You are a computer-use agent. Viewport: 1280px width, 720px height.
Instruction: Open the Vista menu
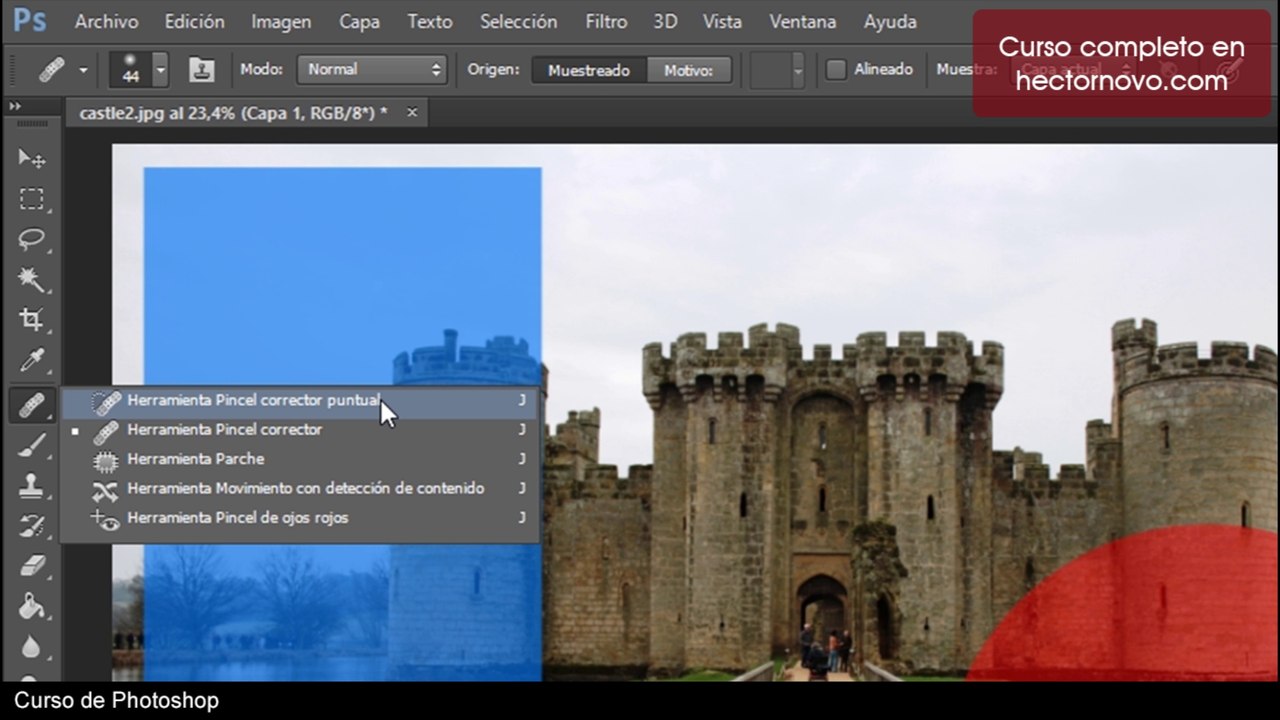pyautogui.click(x=722, y=21)
